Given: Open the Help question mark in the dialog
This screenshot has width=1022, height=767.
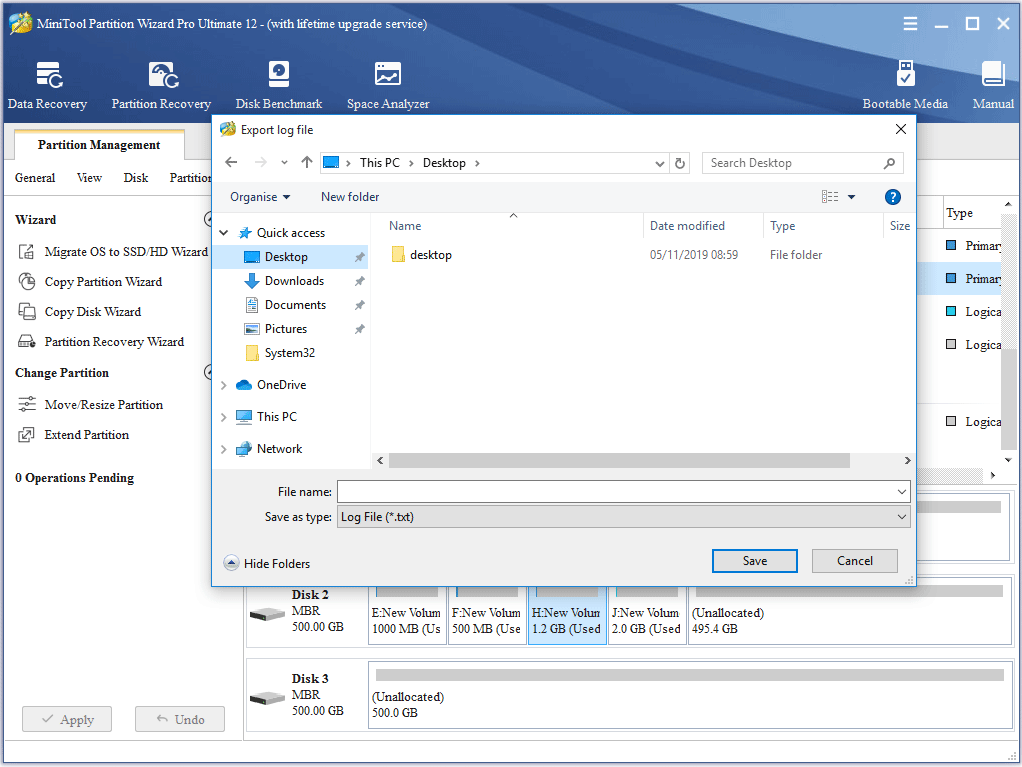Looking at the screenshot, I should click(892, 196).
